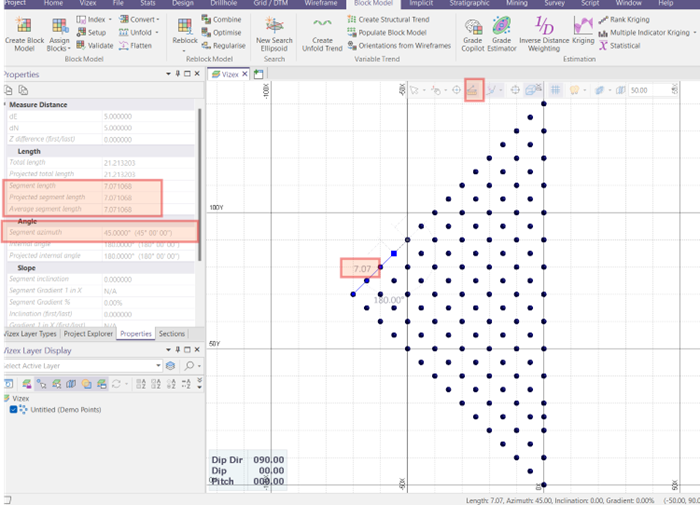This screenshot has height=505, width=700.
Task: Click the Inverse Distance Weighting icon
Action: tap(545, 26)
